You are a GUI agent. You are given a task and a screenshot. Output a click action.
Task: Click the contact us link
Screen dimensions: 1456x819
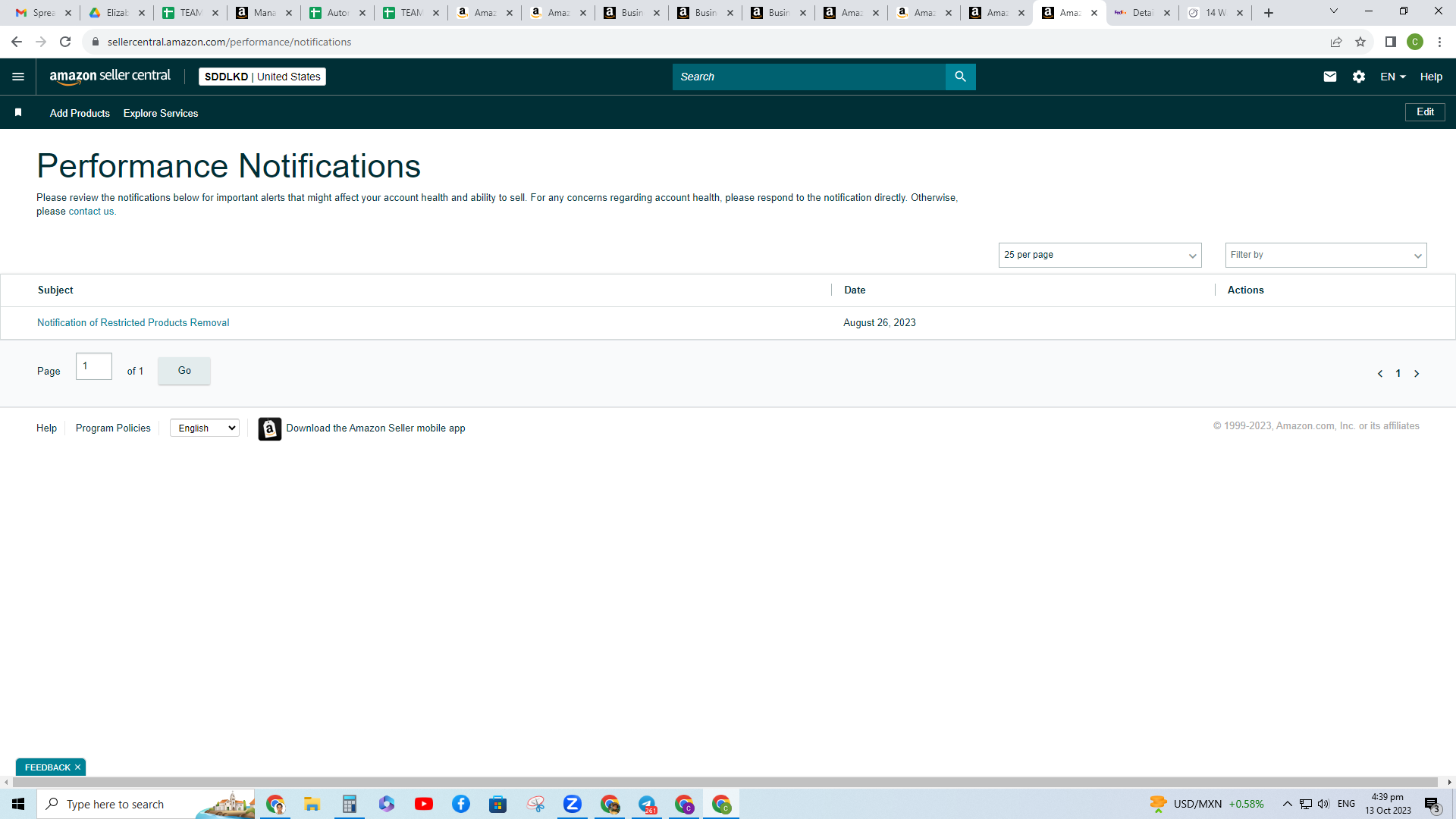(x=91, y=212)
